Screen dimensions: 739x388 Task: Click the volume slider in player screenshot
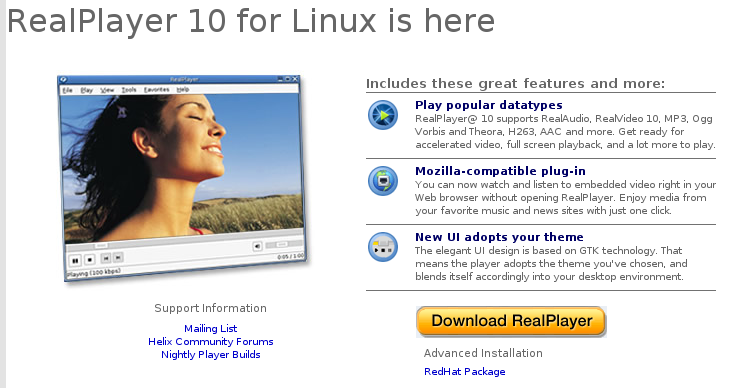[x=283, y=244]
